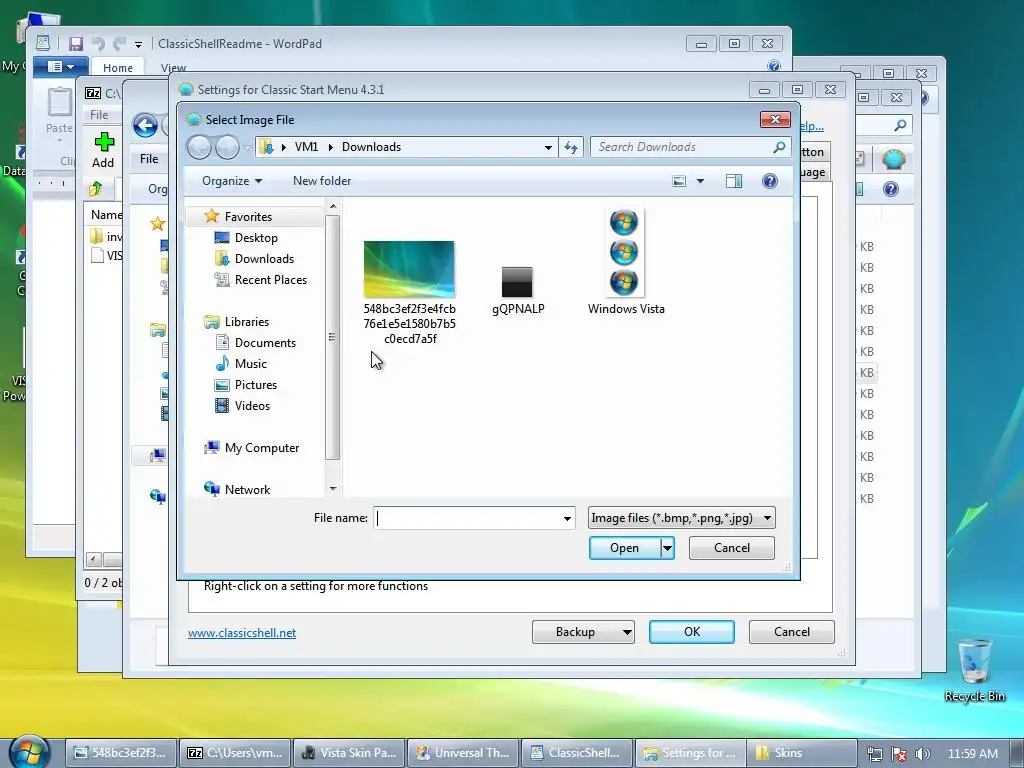Click the File name input box
The height and width of the screenshot is (768, 1024).
click(466, 518)
